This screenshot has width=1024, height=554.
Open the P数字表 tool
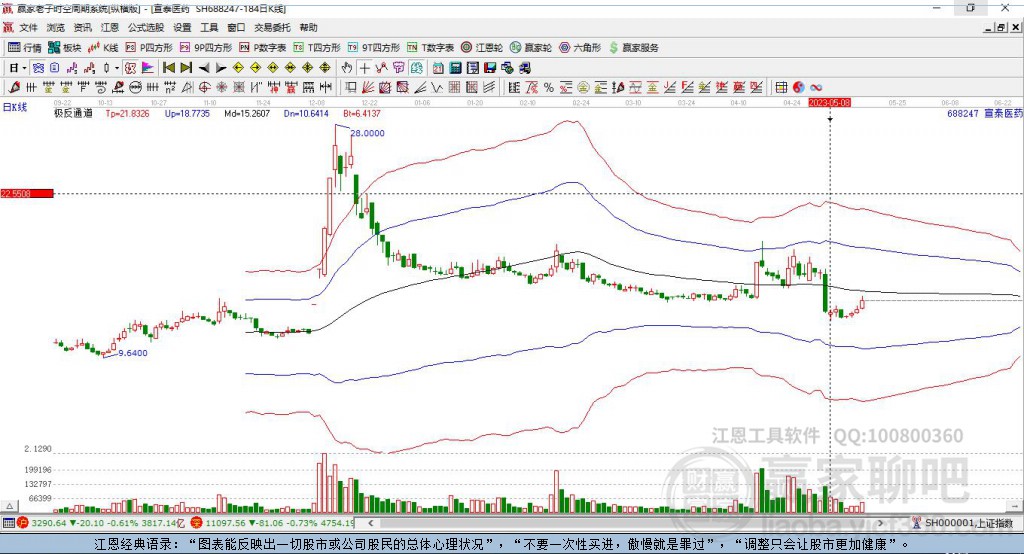pyautogui.click(x=263, y=48)
